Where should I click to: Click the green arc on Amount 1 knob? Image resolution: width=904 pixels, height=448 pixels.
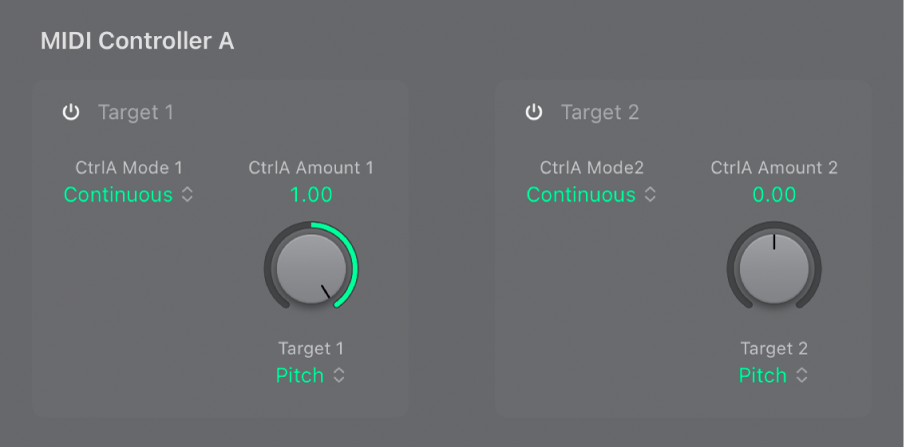coord(353,260)
